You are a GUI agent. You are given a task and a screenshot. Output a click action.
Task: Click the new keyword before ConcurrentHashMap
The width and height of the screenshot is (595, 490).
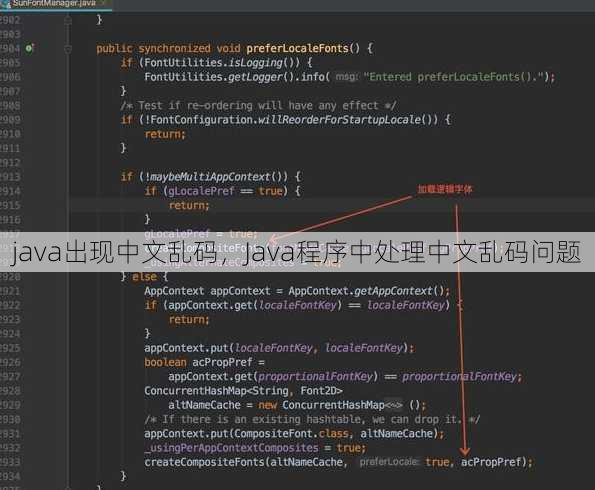pos(268,405)
